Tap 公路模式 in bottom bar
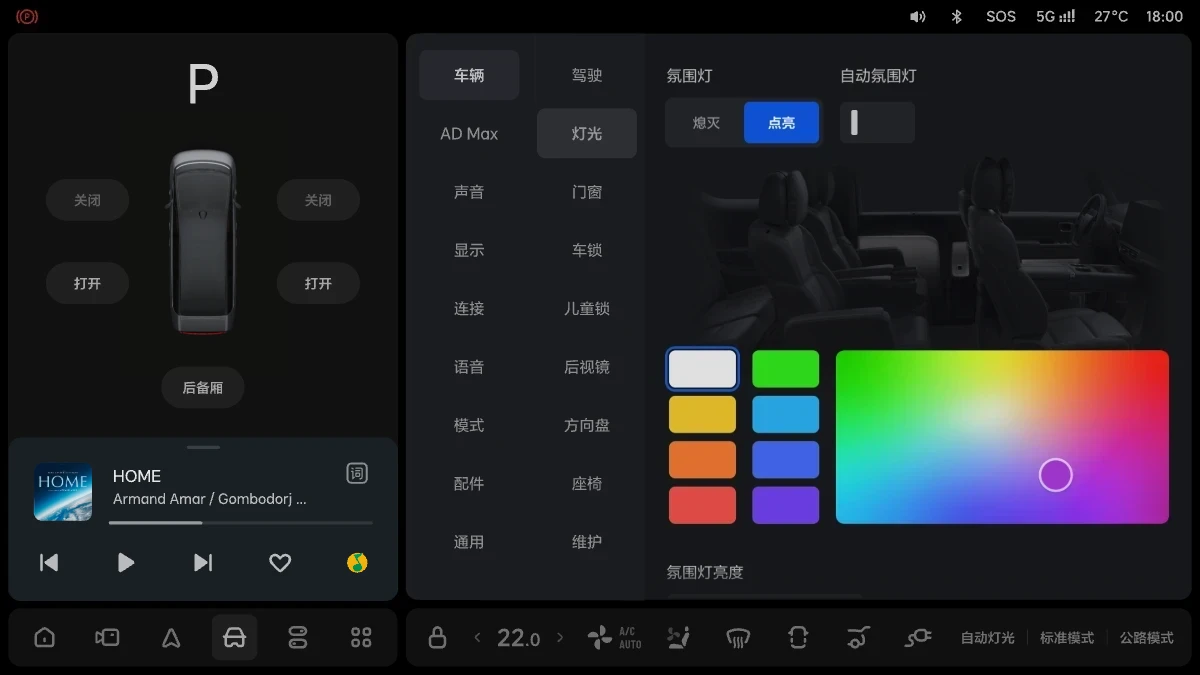Image resolution: width=1200 pixels, height=675 pixels. [x=1147, y=637]
